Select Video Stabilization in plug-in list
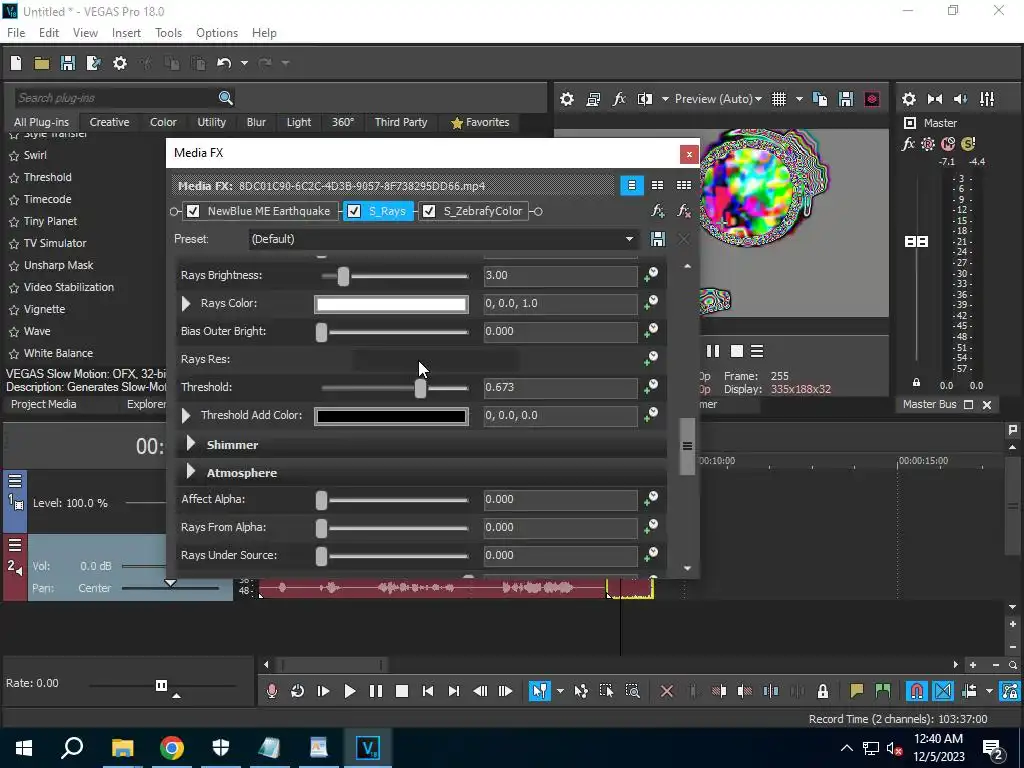Viewport: 1024px width, 768px height. [69, 287]
